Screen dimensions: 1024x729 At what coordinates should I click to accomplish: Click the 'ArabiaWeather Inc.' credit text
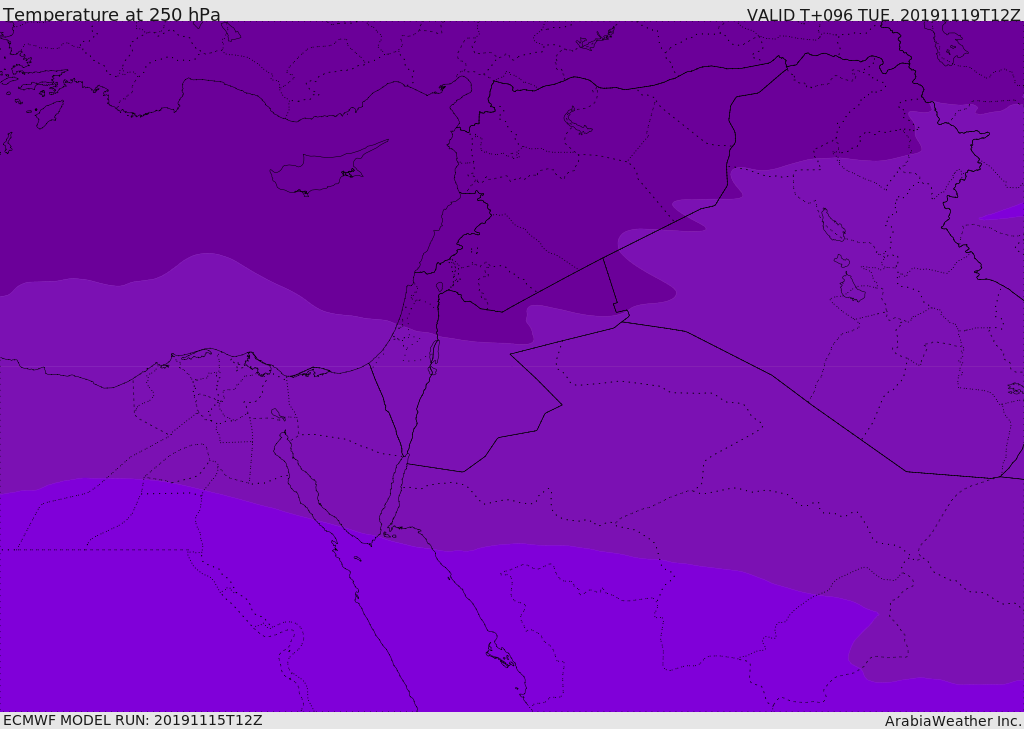[954, 721]
